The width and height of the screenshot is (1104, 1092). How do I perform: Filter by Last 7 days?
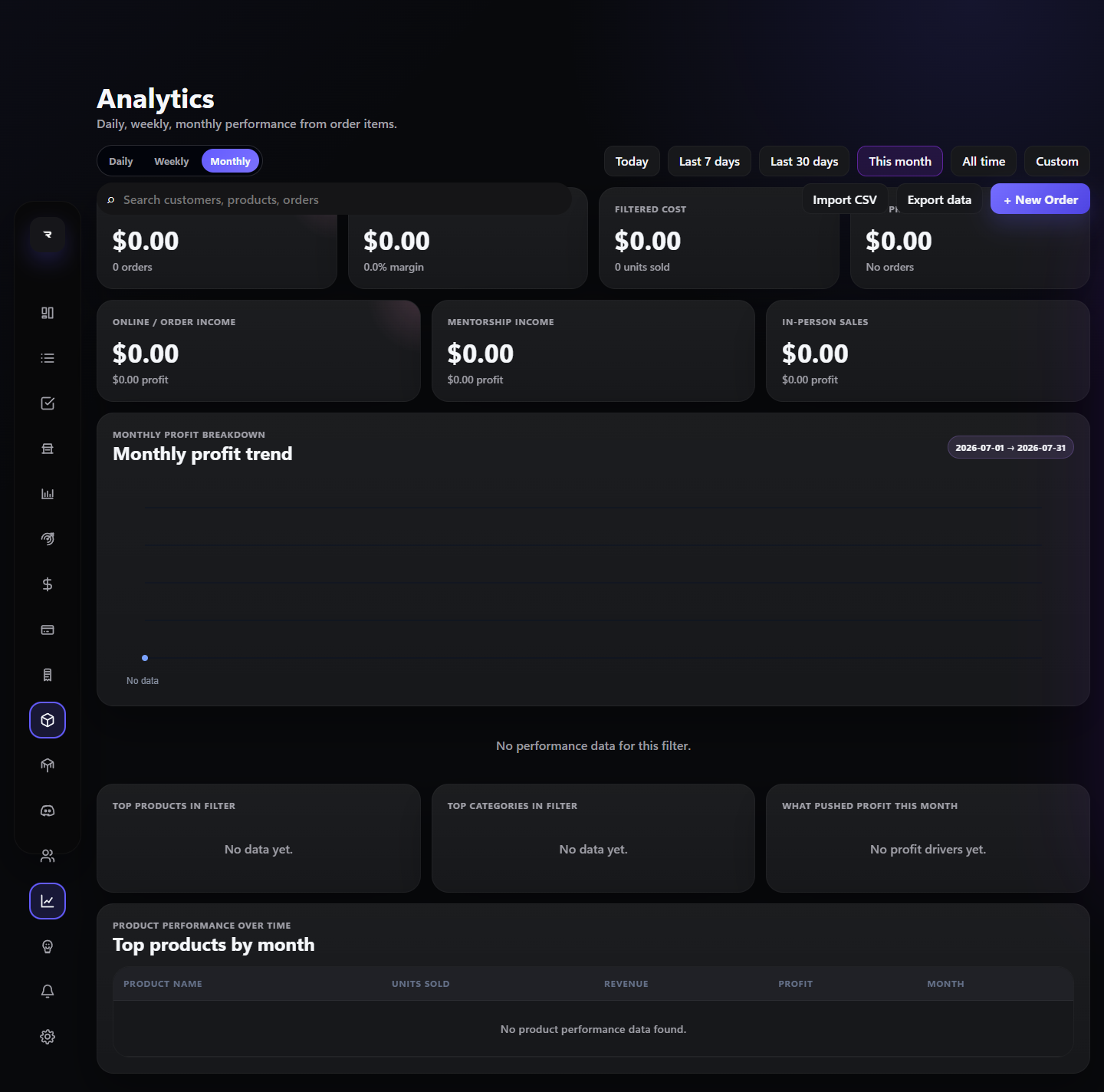709,161
